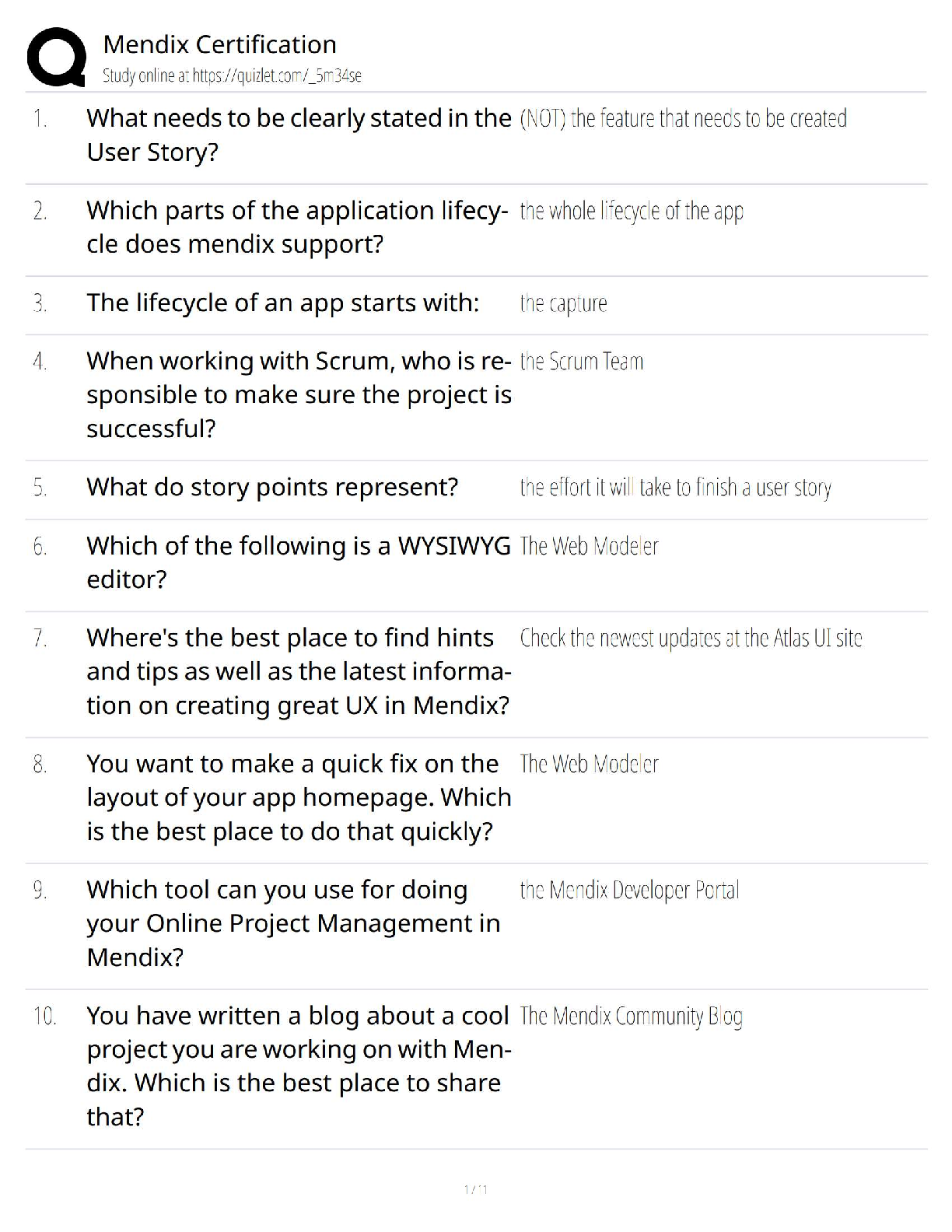Image resolution: width=952 pixels, height=1232 pixels.
Task: Click the answer "the capture"
Action: (563, 303)
